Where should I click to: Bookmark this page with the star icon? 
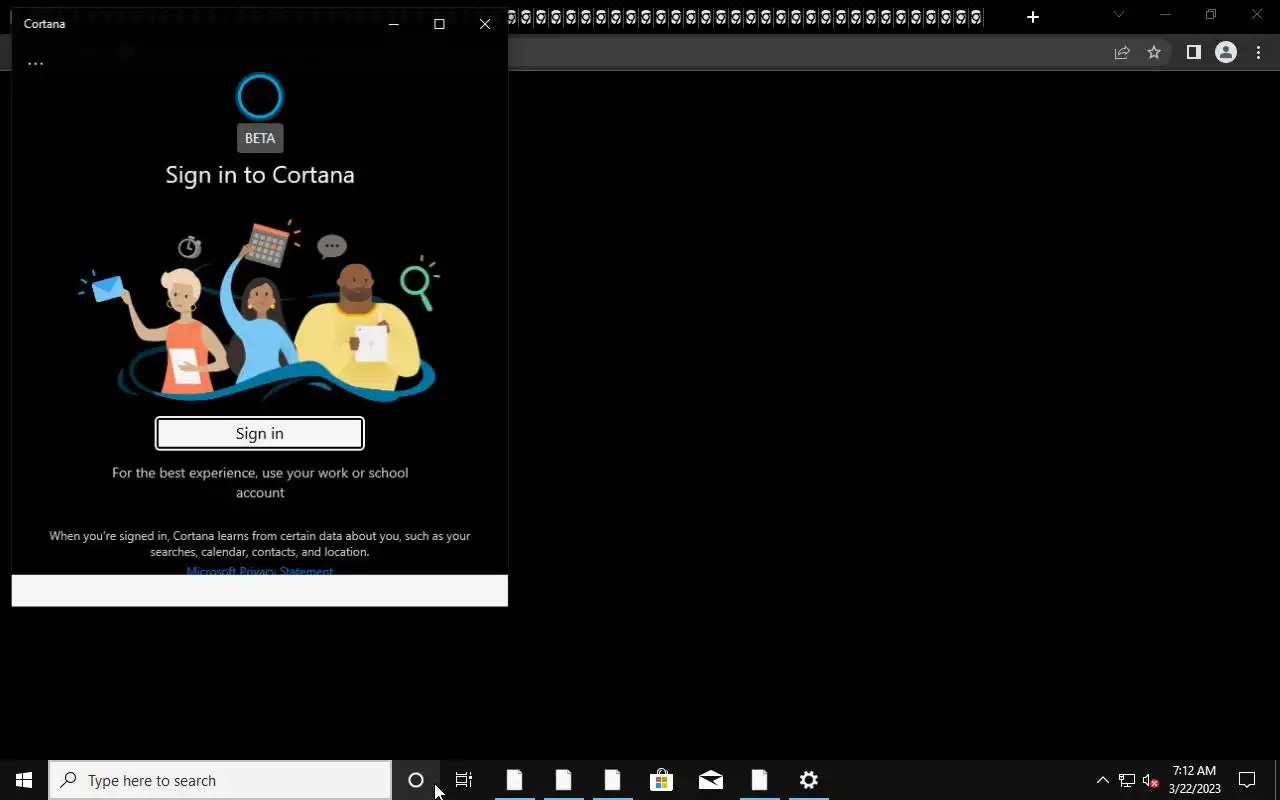coord(1154,53)
